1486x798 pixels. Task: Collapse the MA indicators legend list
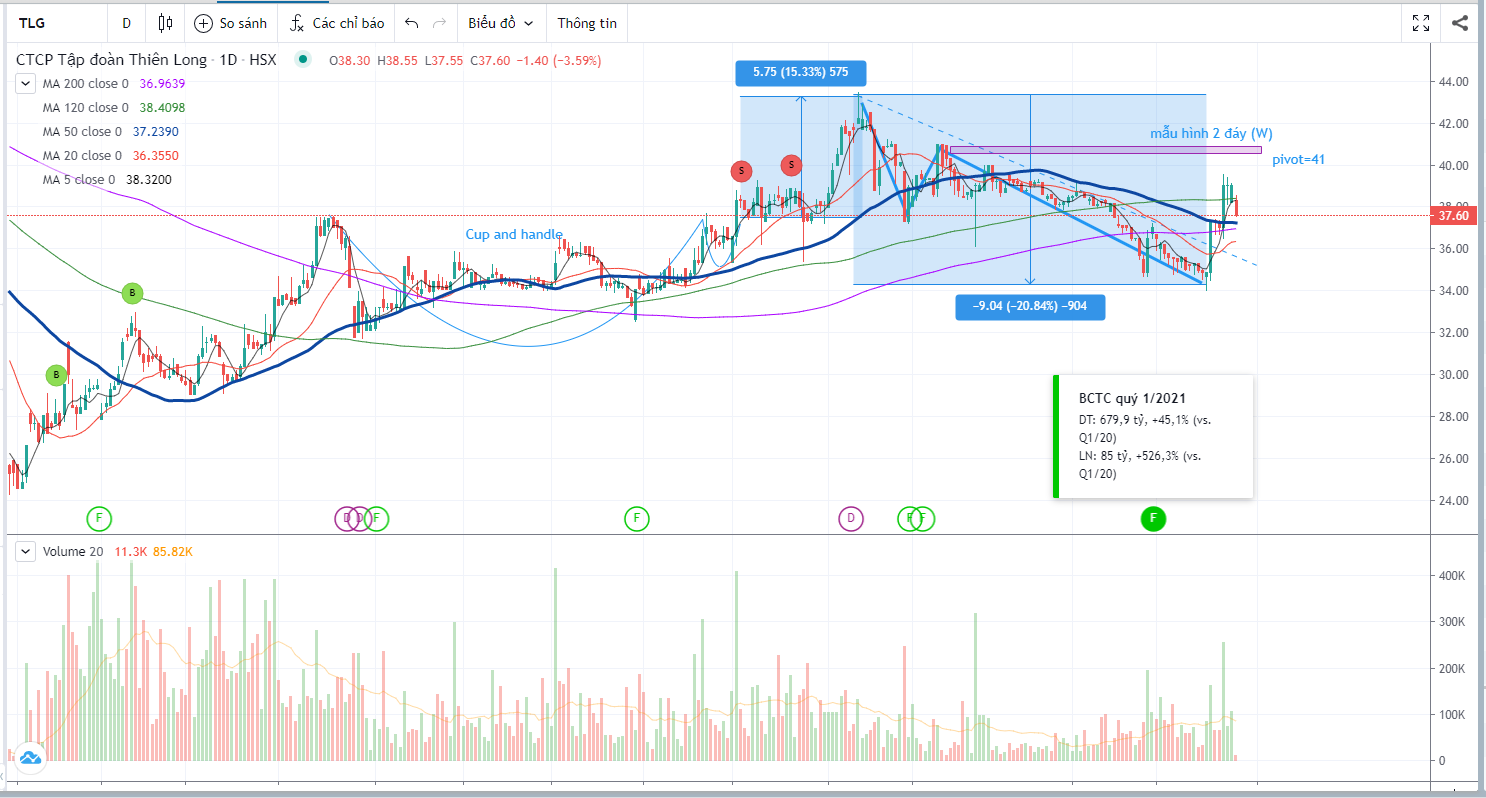[24, 84]
